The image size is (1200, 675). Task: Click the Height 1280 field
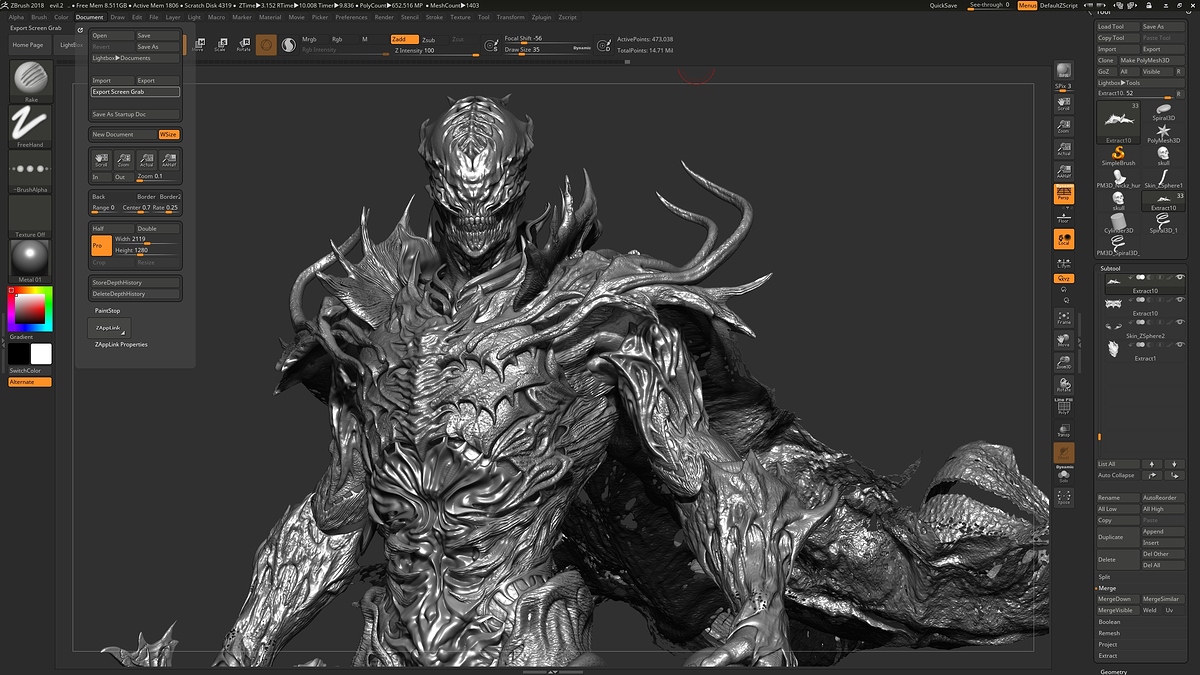click(147, 251)
